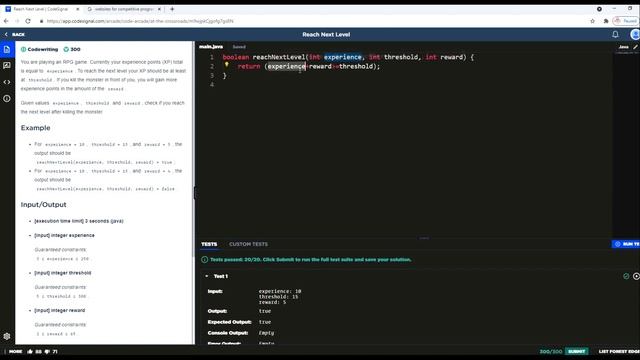
Task: Open the settings gear in sidebar
Action: pos(7,336)
